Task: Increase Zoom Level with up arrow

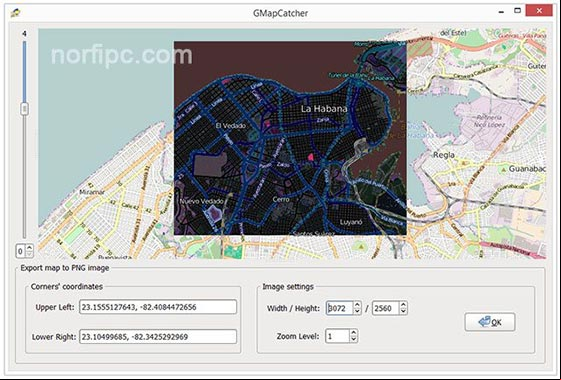Action: (x=353, y=333)
